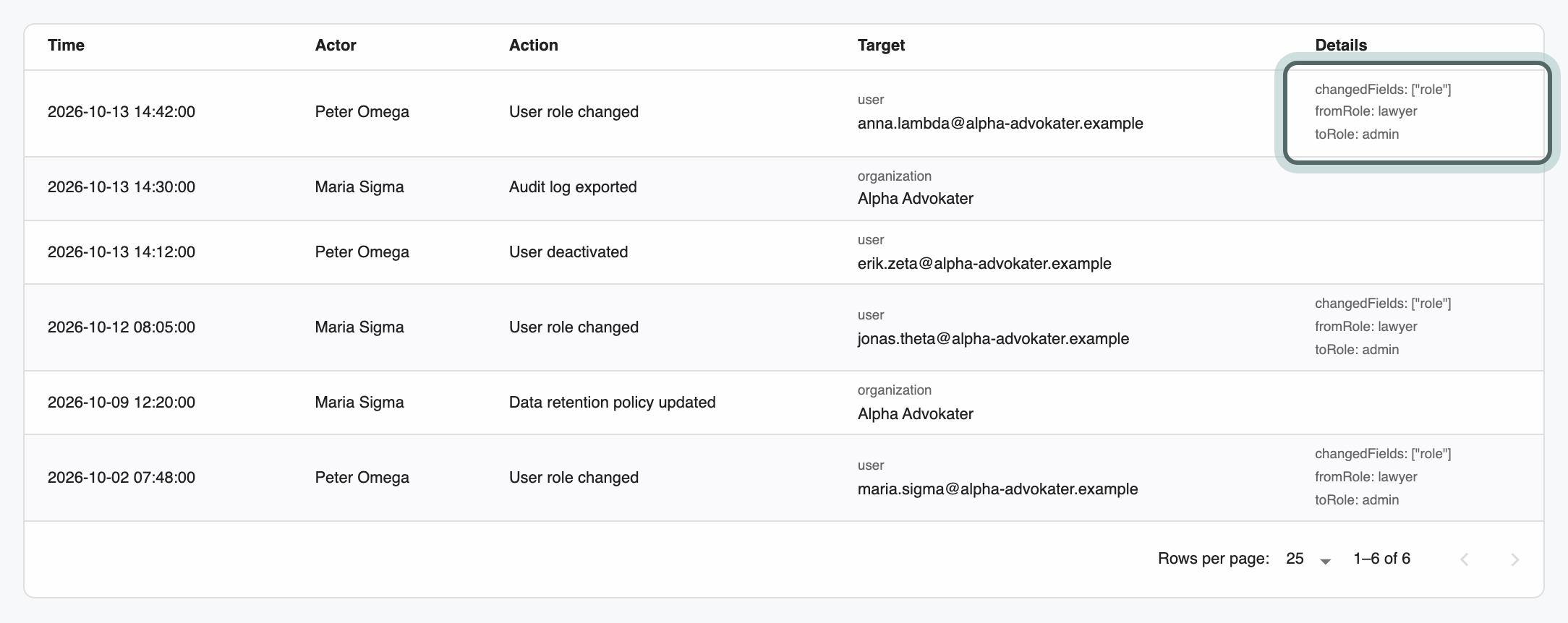
Task: Click Peter Omega in the User deactivated row
Action: pyautogui.click(x=362, y=252)
